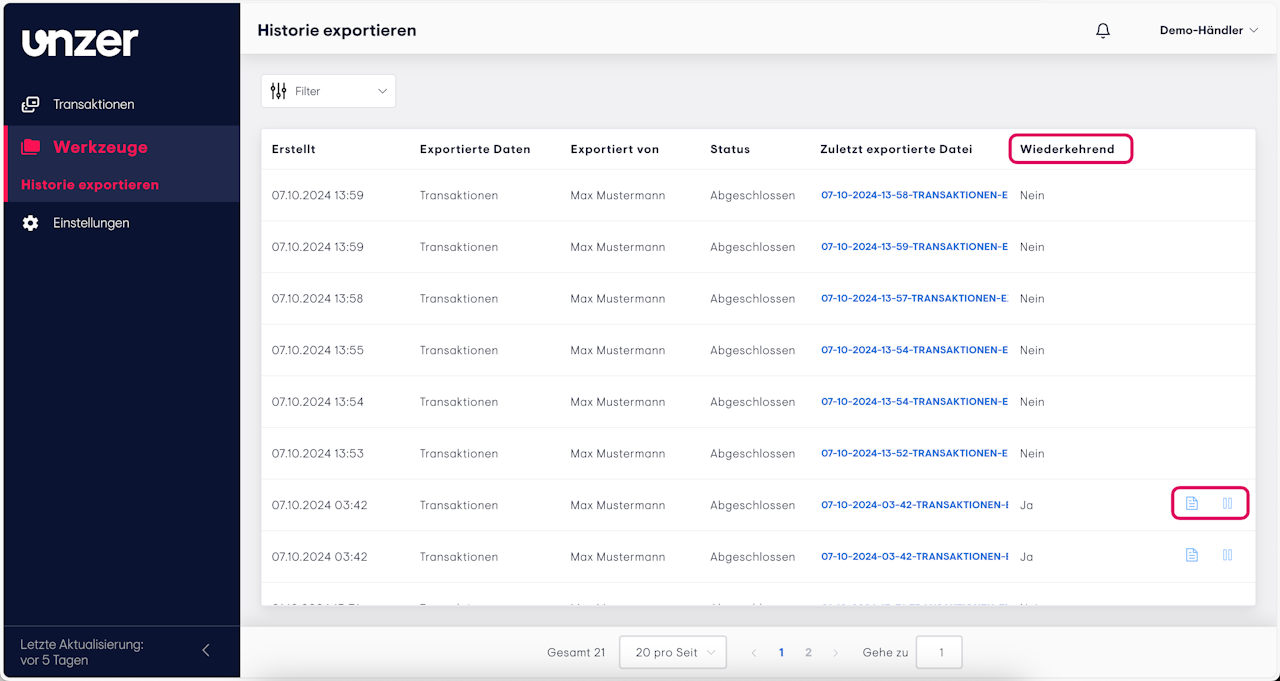Switch to page 2 of results
Screen dimensions: 1280x681
[808, 653]
